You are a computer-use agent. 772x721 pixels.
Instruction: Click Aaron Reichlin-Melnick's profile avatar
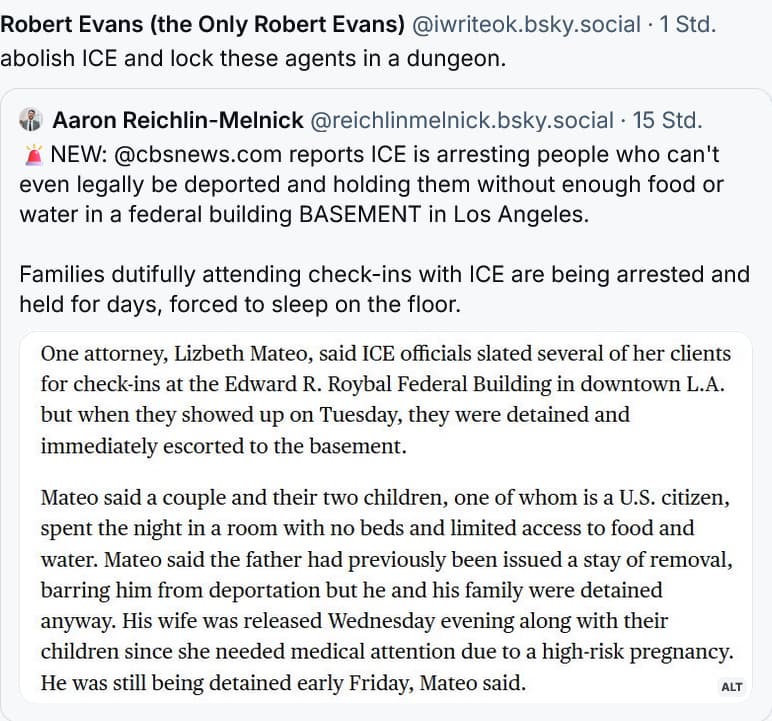coord(30,121)
